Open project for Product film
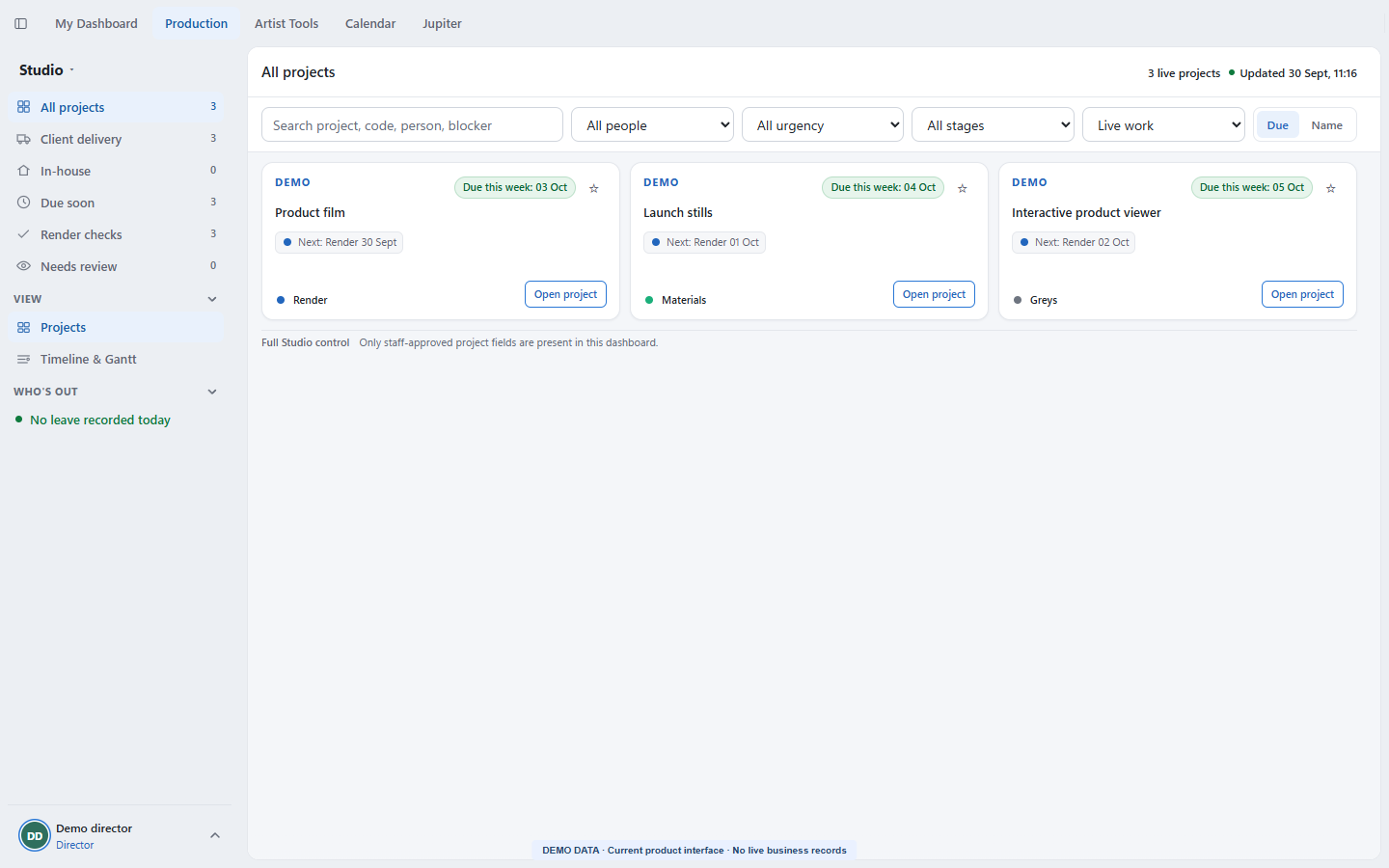1389x868 pixels. (565, 294)
